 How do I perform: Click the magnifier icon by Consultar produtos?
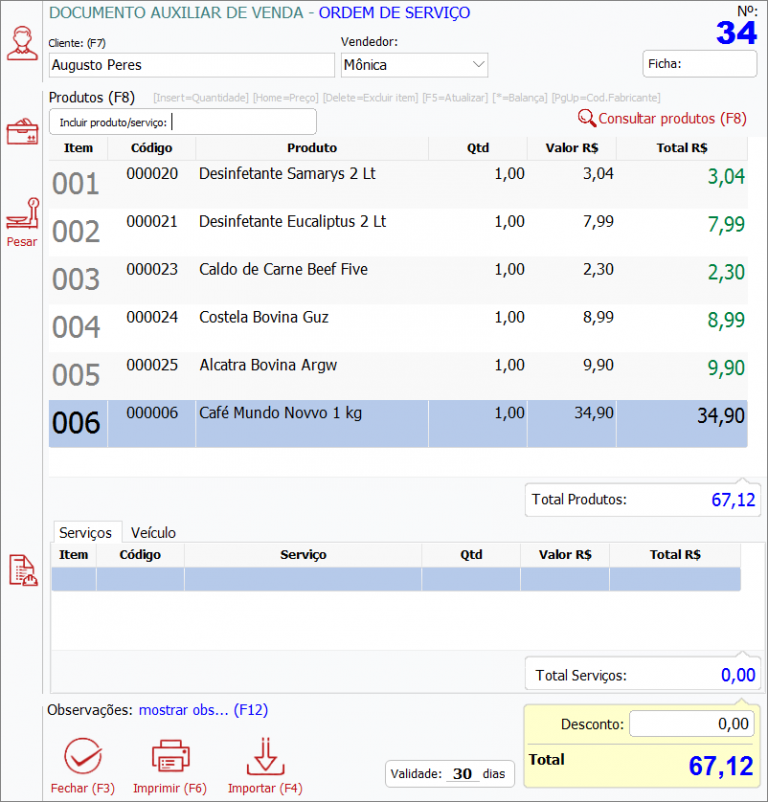click(586, 118)
